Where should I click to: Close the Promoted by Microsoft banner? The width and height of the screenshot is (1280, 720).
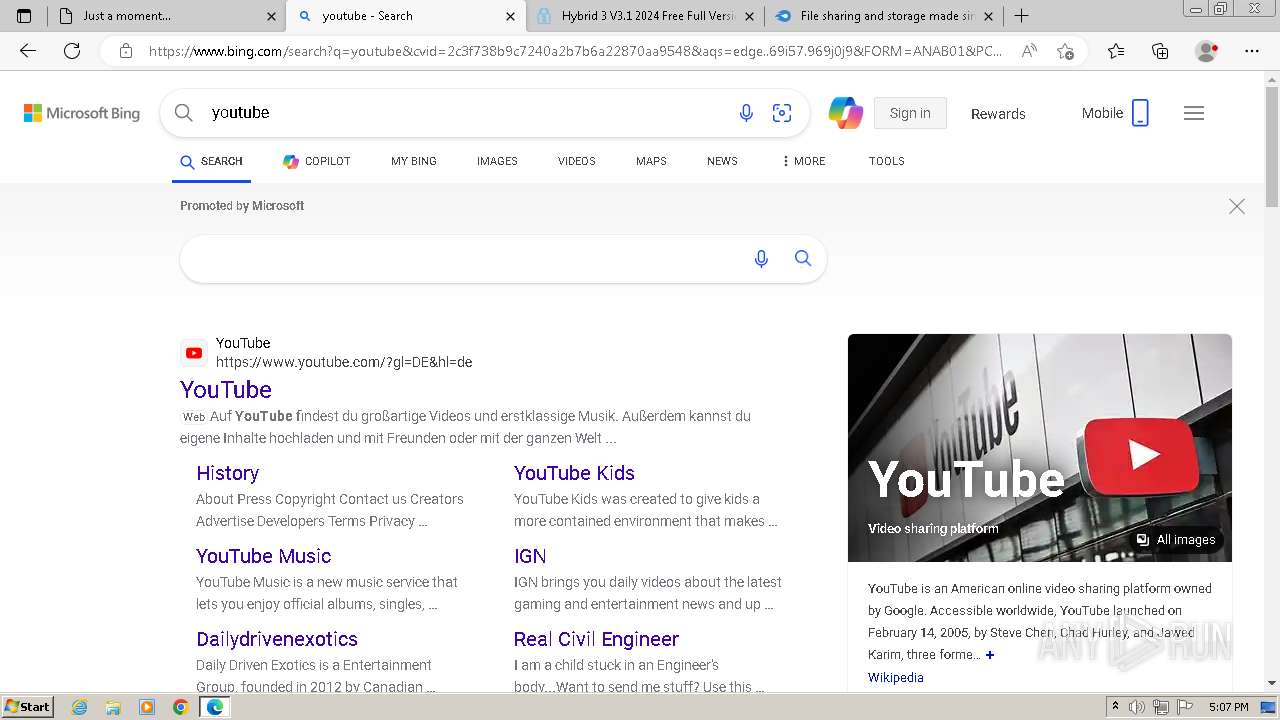coord(1237,206)
